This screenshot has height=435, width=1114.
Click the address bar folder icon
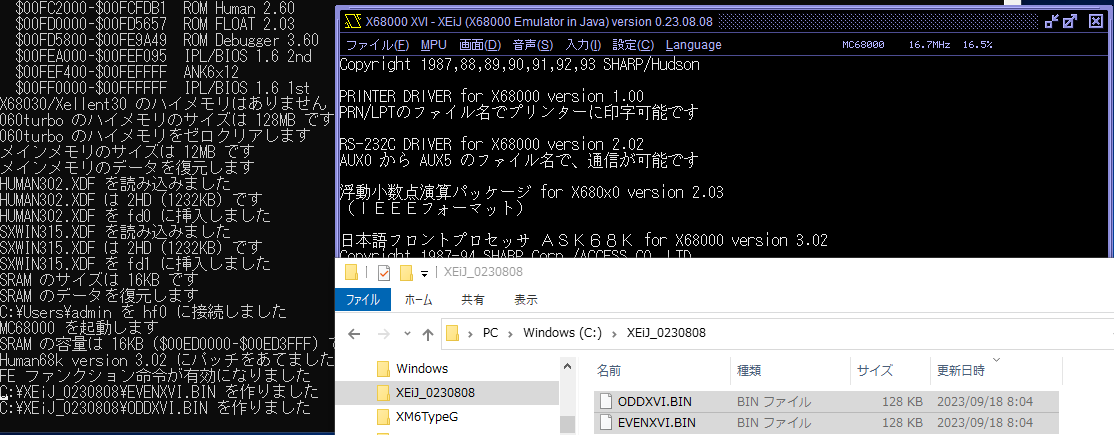(x=454, y=333)
